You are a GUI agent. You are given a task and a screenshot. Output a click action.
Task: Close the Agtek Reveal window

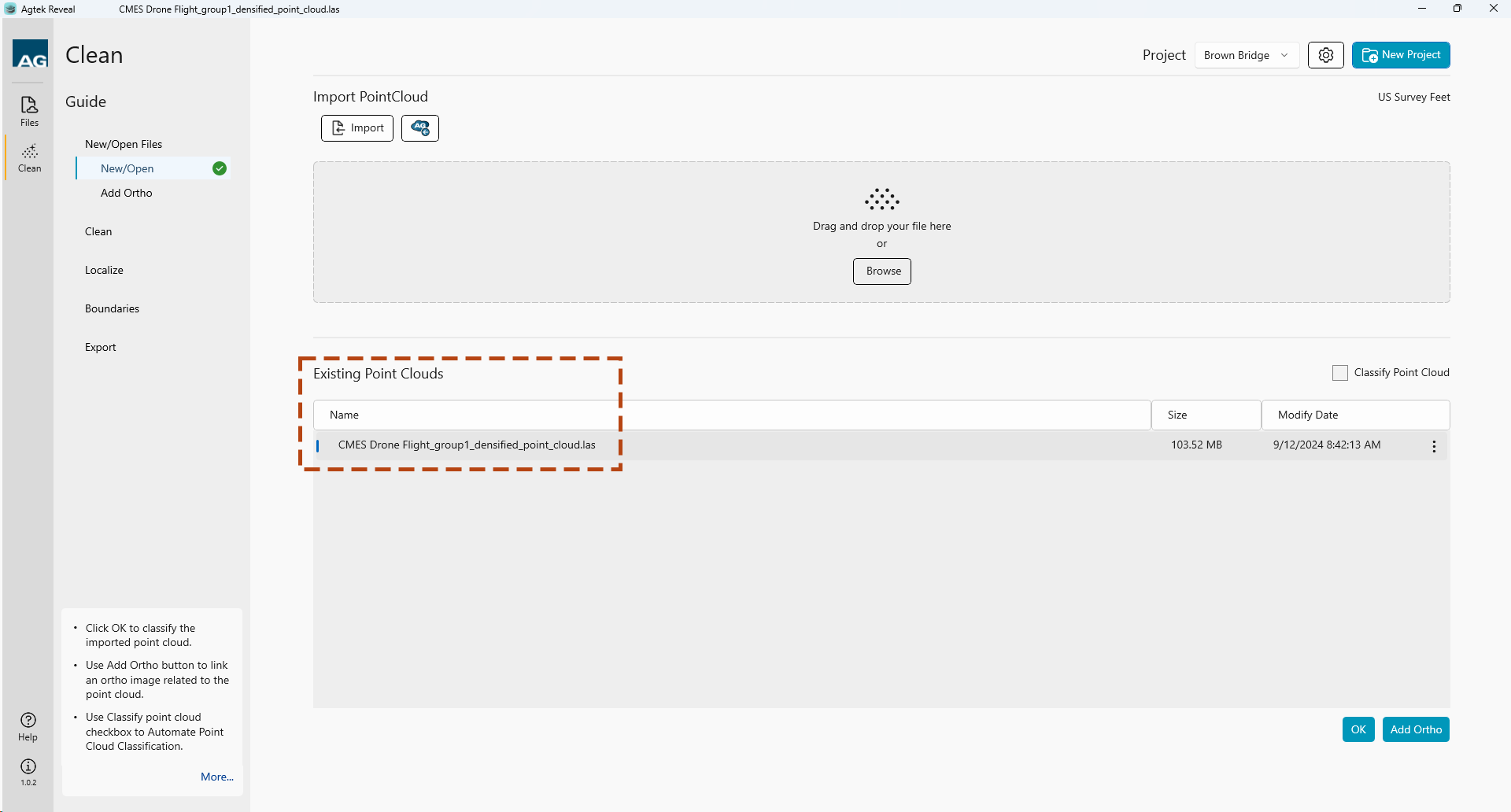coord(1493,9)
